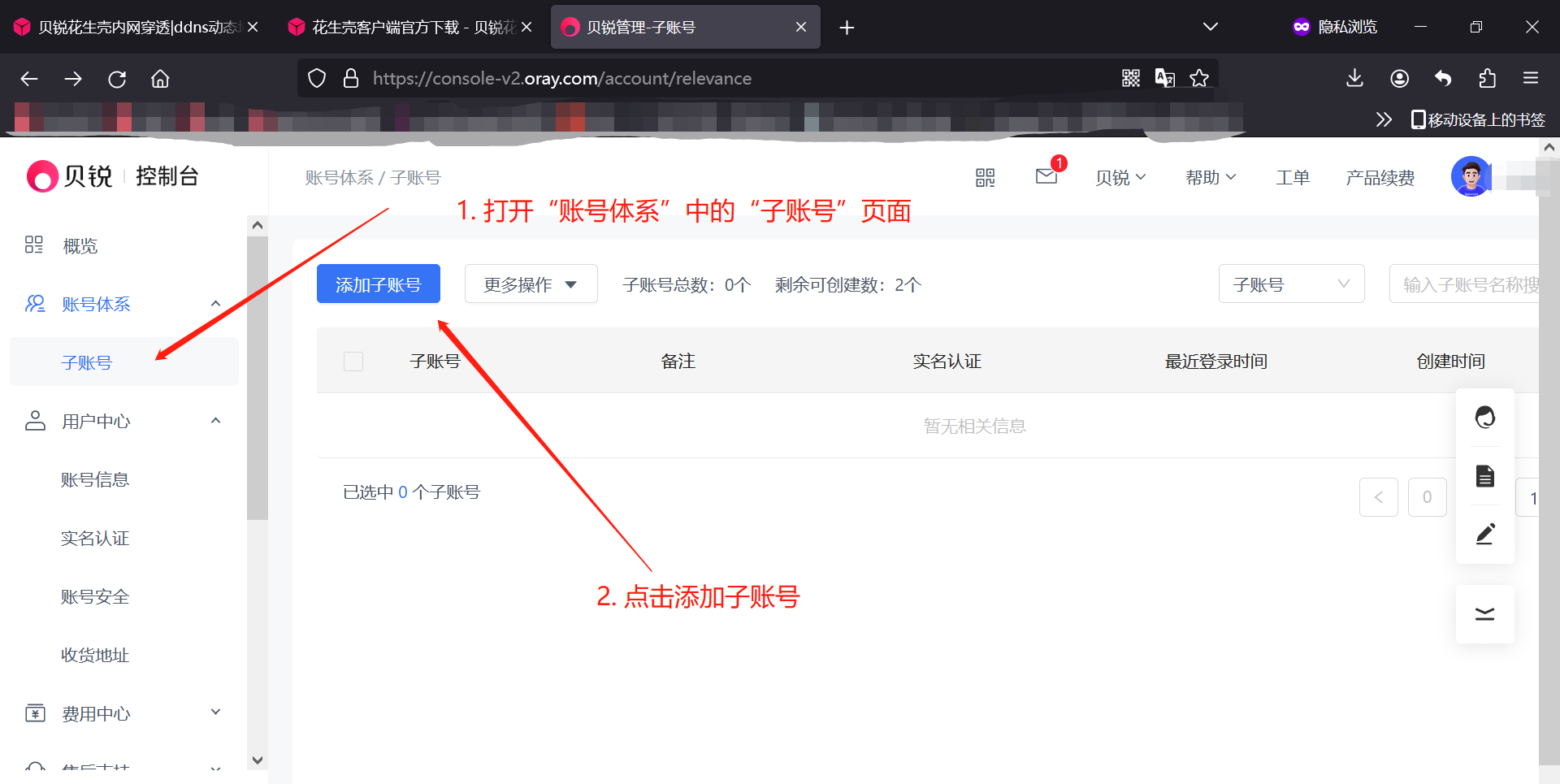The width and height of the screenshot is (1560, 784).
Task: Click the padlock site security icon
Action: [351, 78]
